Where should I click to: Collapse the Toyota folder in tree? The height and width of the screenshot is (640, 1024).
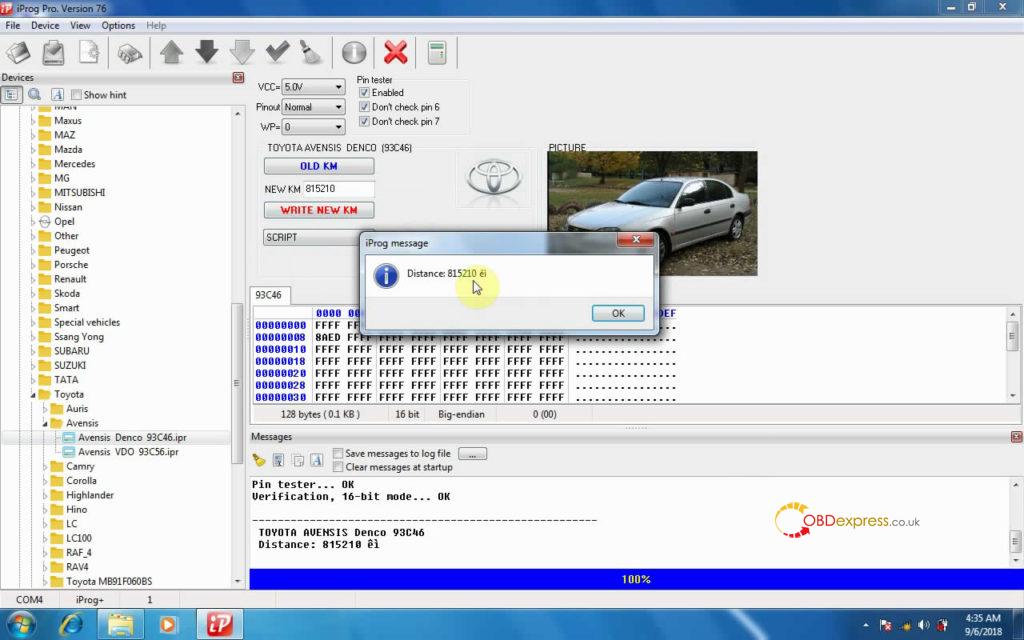click(x=33, y=394)
